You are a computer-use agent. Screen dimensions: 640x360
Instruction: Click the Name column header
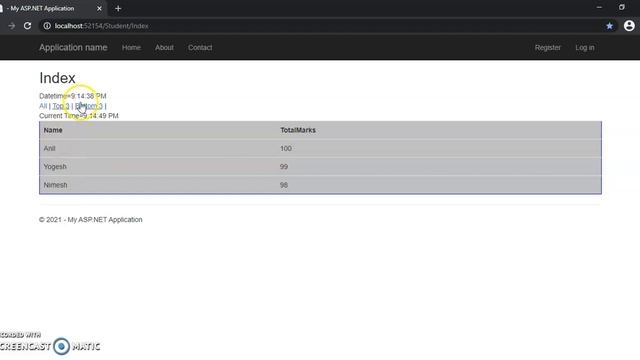[x=53, y=130]
